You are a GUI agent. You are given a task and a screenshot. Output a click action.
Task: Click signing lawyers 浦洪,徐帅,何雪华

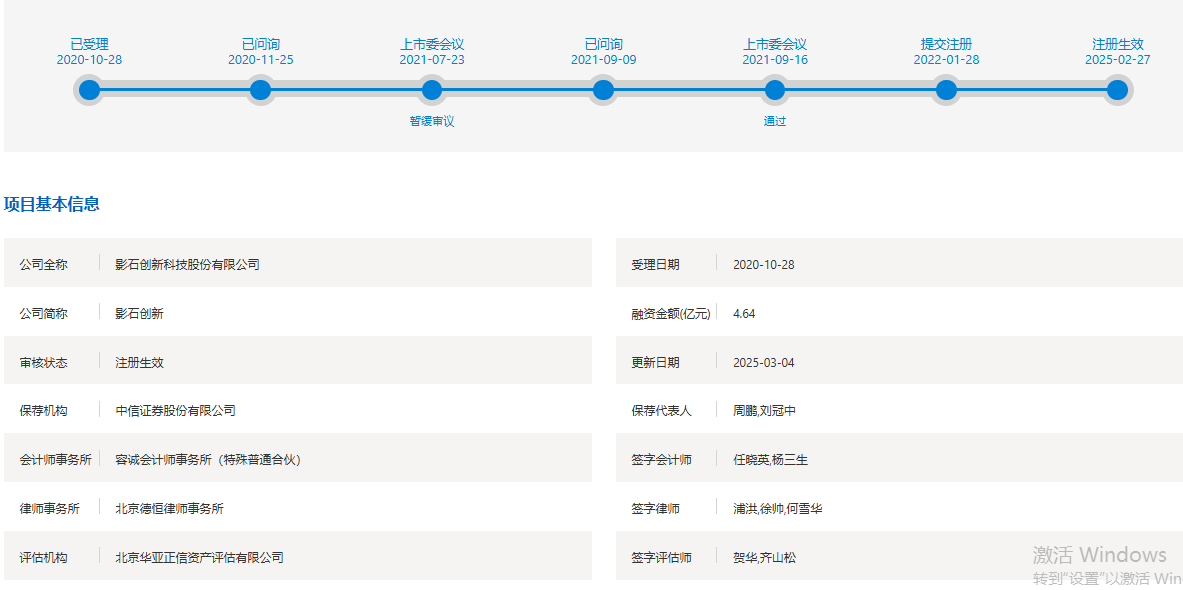pos(777,509)
